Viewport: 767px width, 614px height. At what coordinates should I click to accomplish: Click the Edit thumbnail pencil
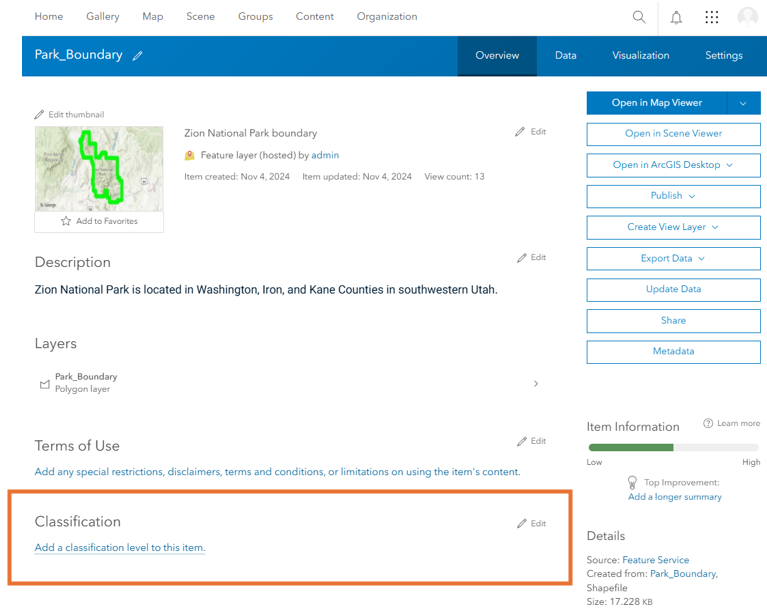coord(39,114)
